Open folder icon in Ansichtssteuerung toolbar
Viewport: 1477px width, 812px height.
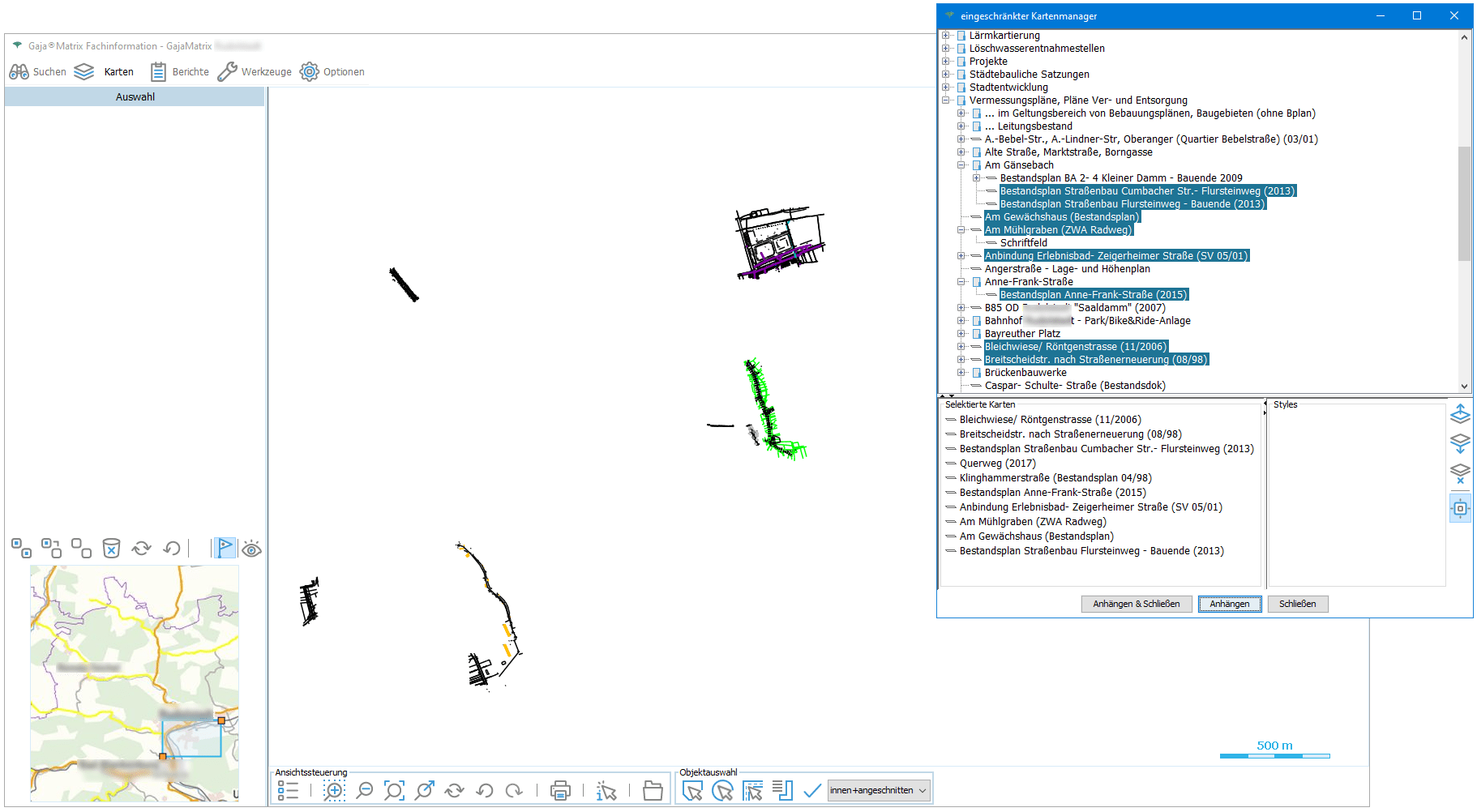pyautogui.click(x=653, y=790)
